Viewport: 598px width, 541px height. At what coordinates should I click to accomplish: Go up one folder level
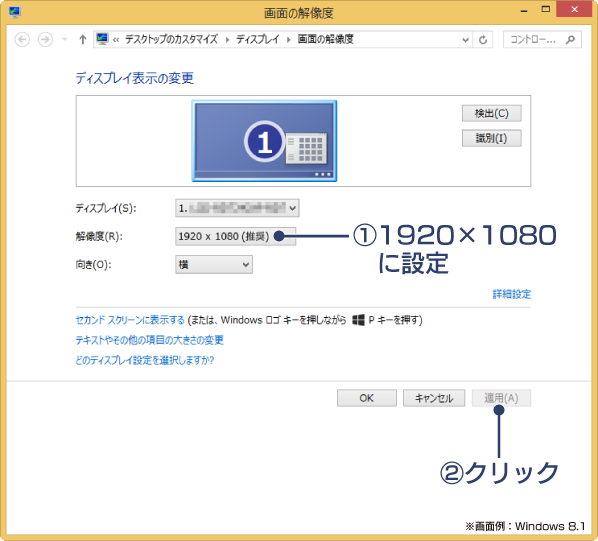pyautogui.click(x=82, y=39)
